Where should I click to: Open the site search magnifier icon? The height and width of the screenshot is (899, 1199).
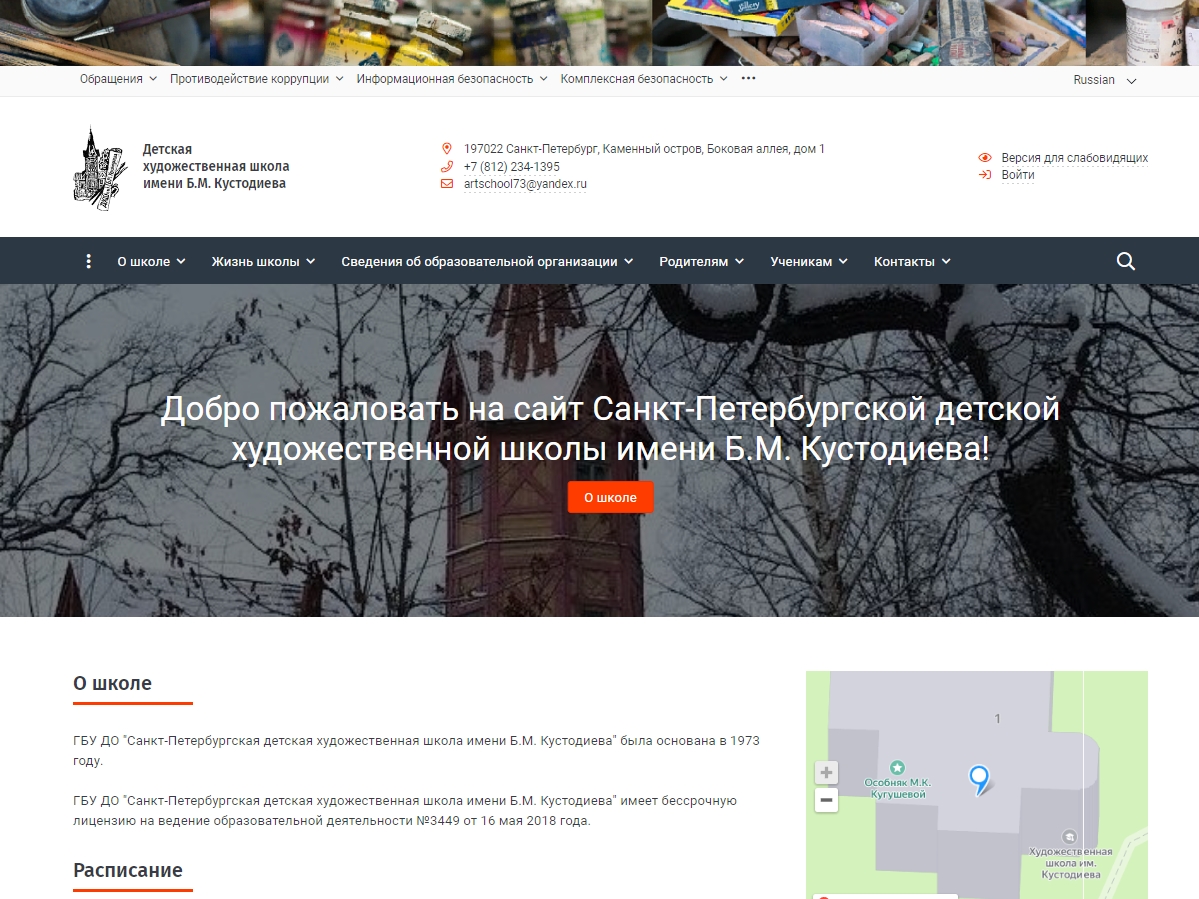1125,261
